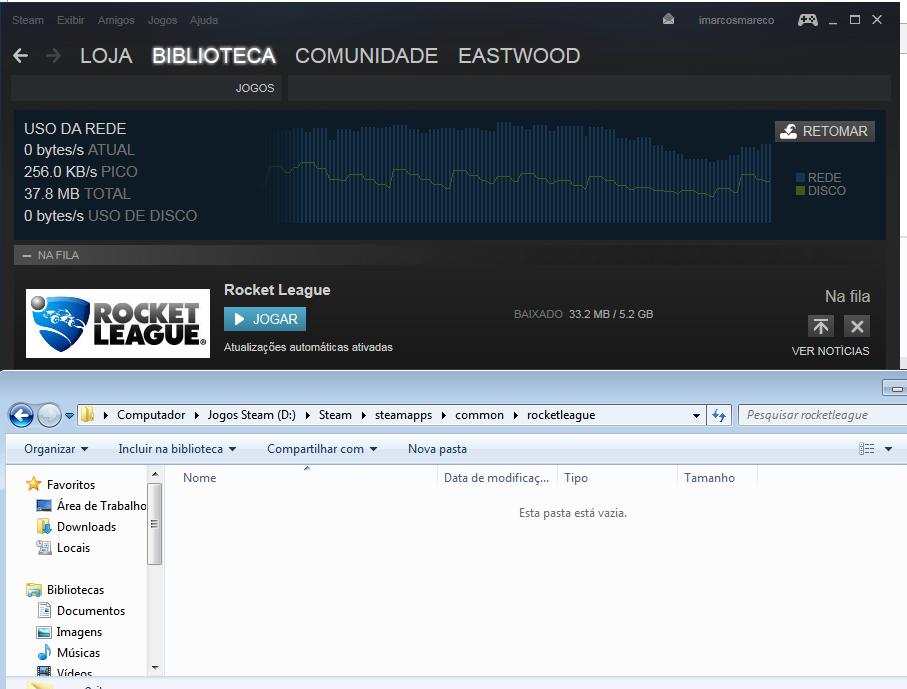Open the COMUNIDADE tab
The image size is (907, 689).
(366, 56)
